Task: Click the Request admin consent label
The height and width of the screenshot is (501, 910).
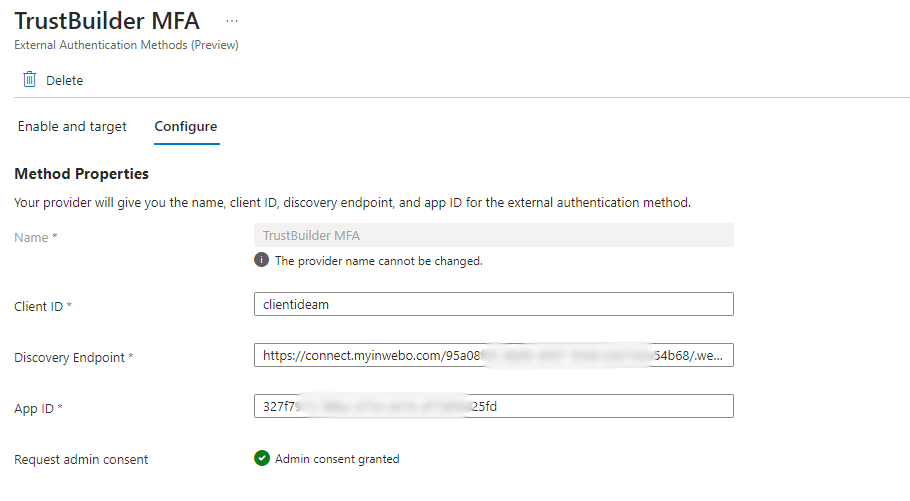Action: [x=81, y=460]
